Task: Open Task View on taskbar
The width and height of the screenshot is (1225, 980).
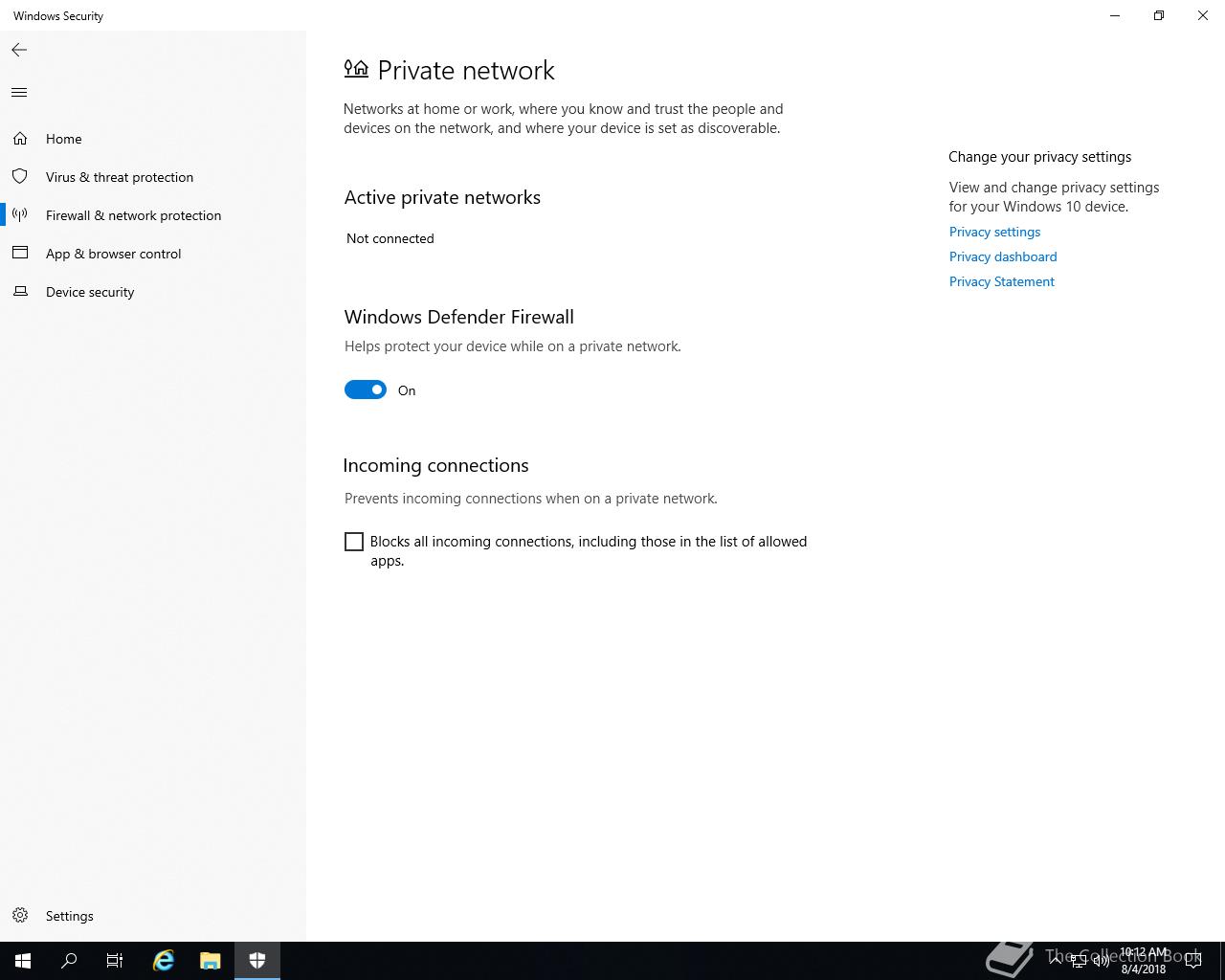Action: click(x=115, y=961)
